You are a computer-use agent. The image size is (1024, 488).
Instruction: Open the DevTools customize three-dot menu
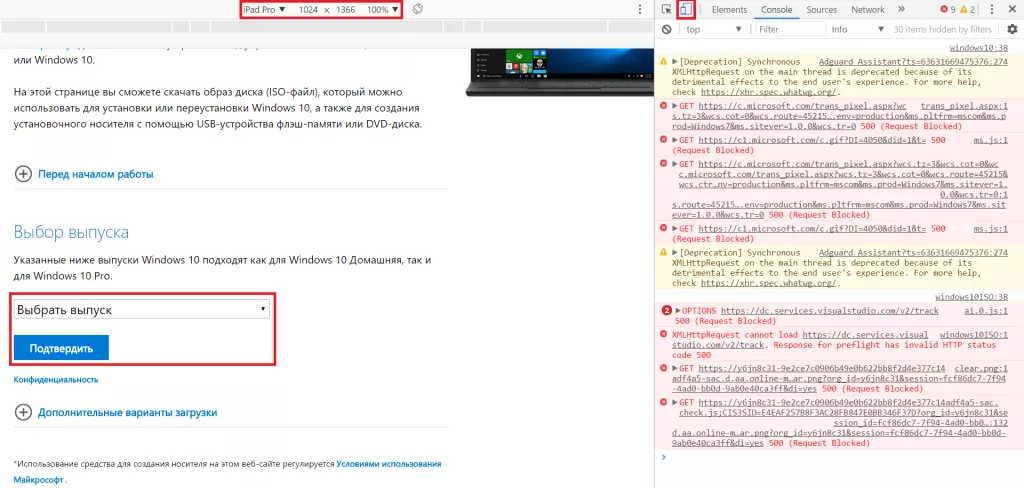(x=992, y=10)
